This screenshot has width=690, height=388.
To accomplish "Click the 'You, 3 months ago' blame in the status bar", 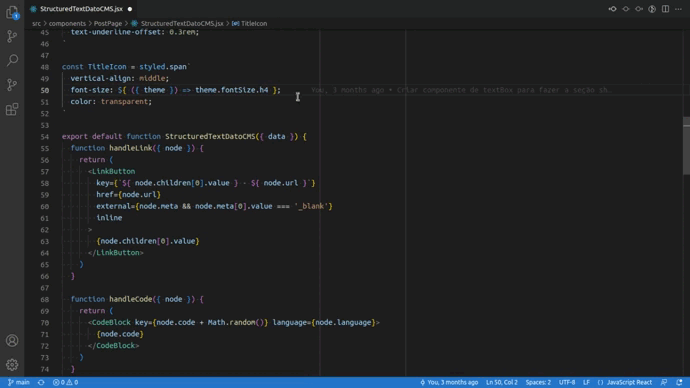I will 449,382.
